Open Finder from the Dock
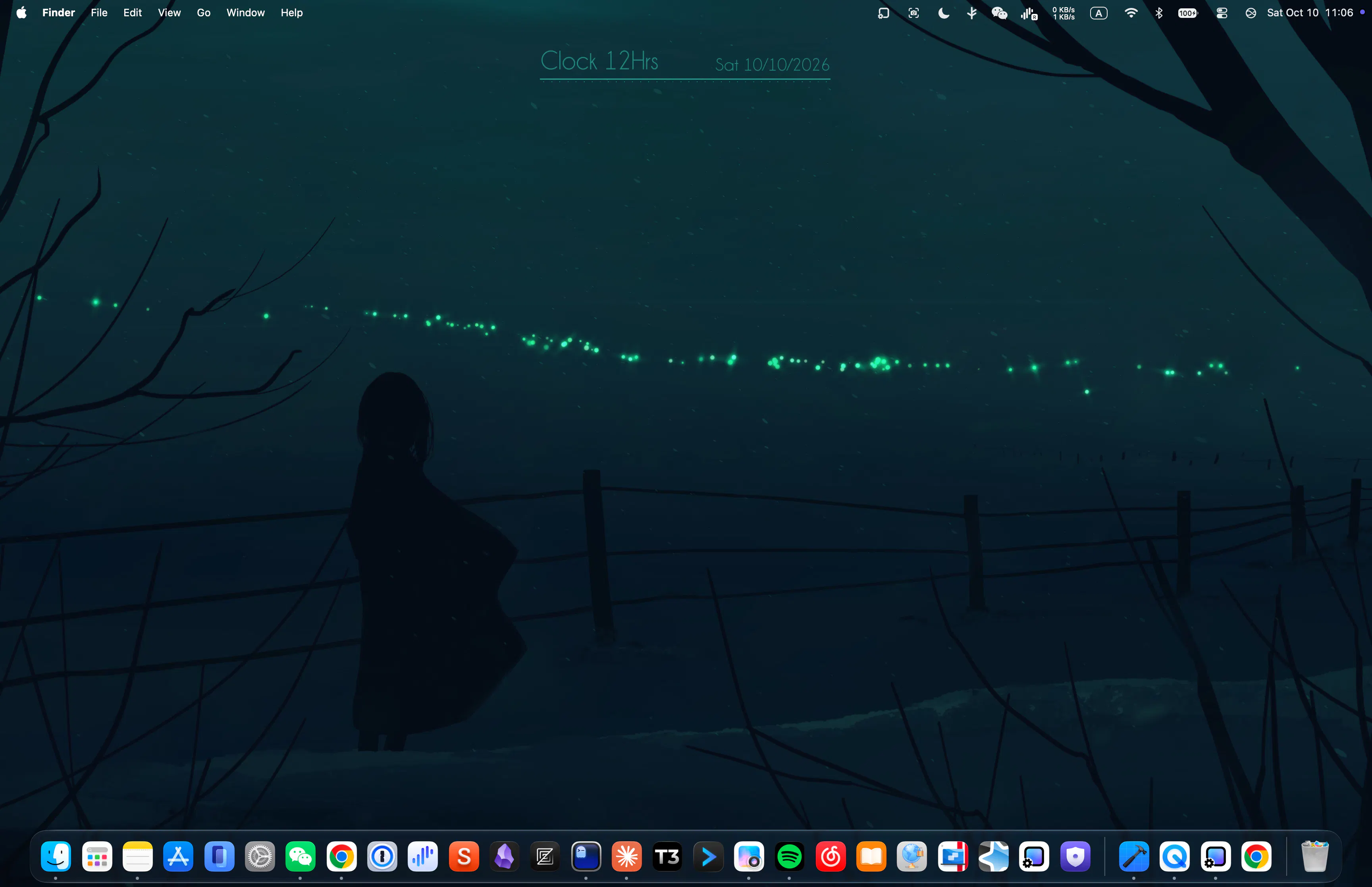This screenshot has width=1372, height=887. pos(56,856)
